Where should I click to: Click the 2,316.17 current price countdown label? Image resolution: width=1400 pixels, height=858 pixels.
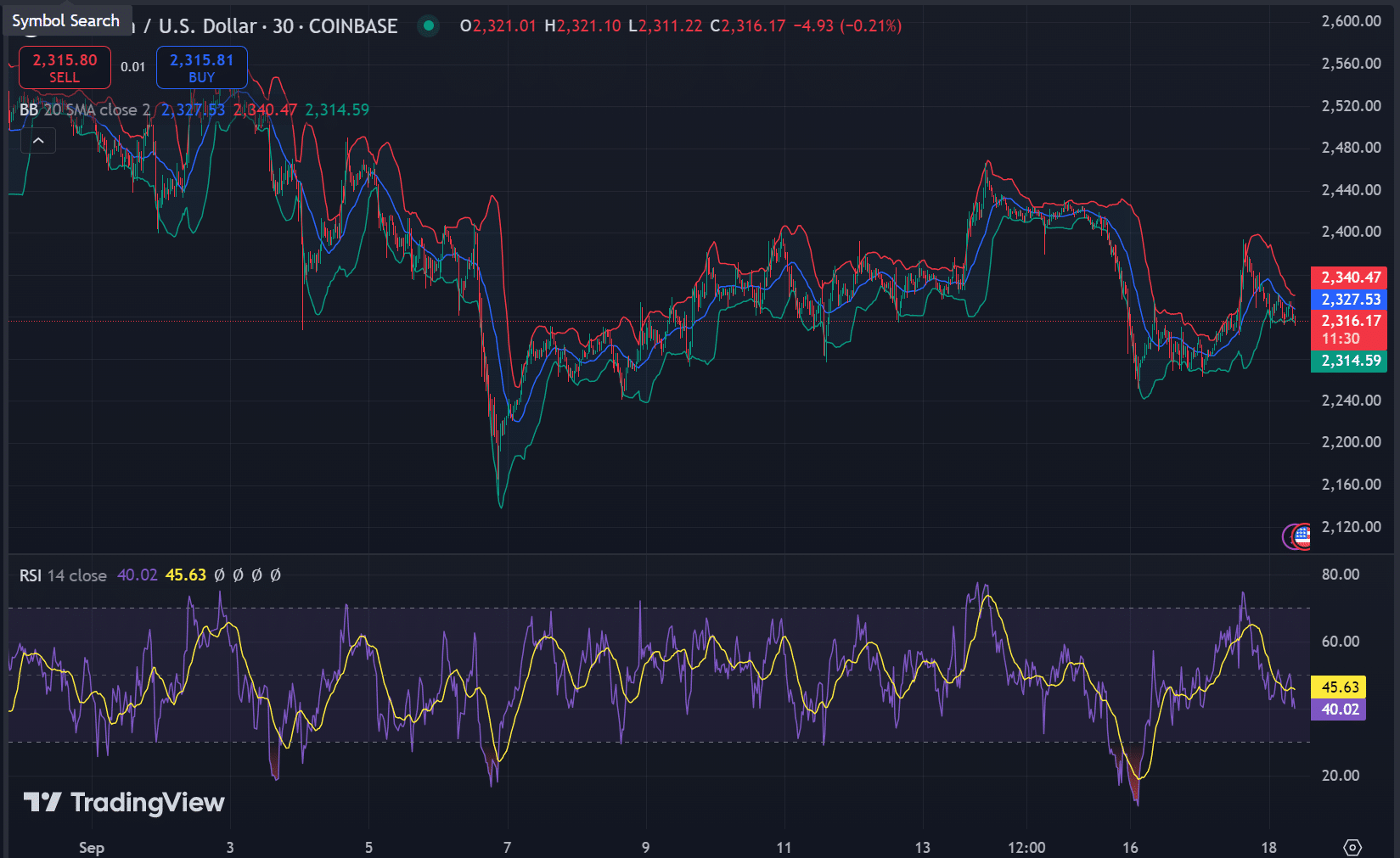(x=1350, y=329)
